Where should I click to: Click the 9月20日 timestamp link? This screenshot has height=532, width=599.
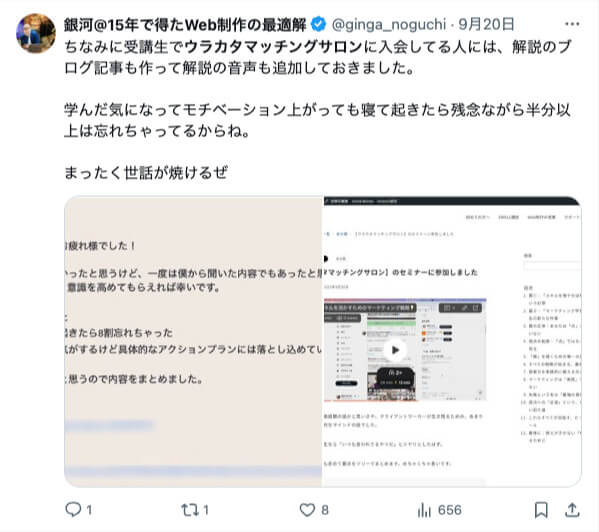[486, 24]
